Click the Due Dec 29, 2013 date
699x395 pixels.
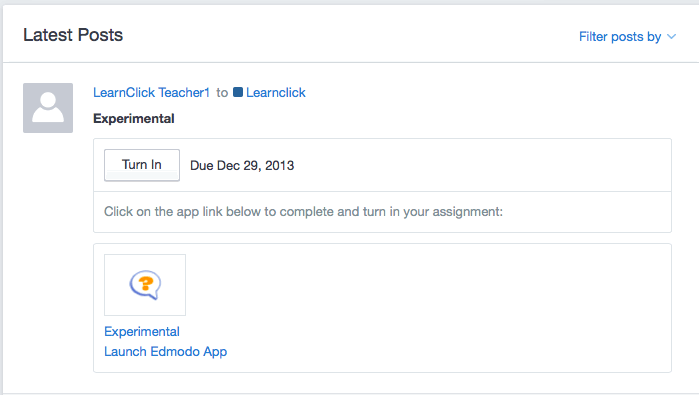(x=242, y=165)
